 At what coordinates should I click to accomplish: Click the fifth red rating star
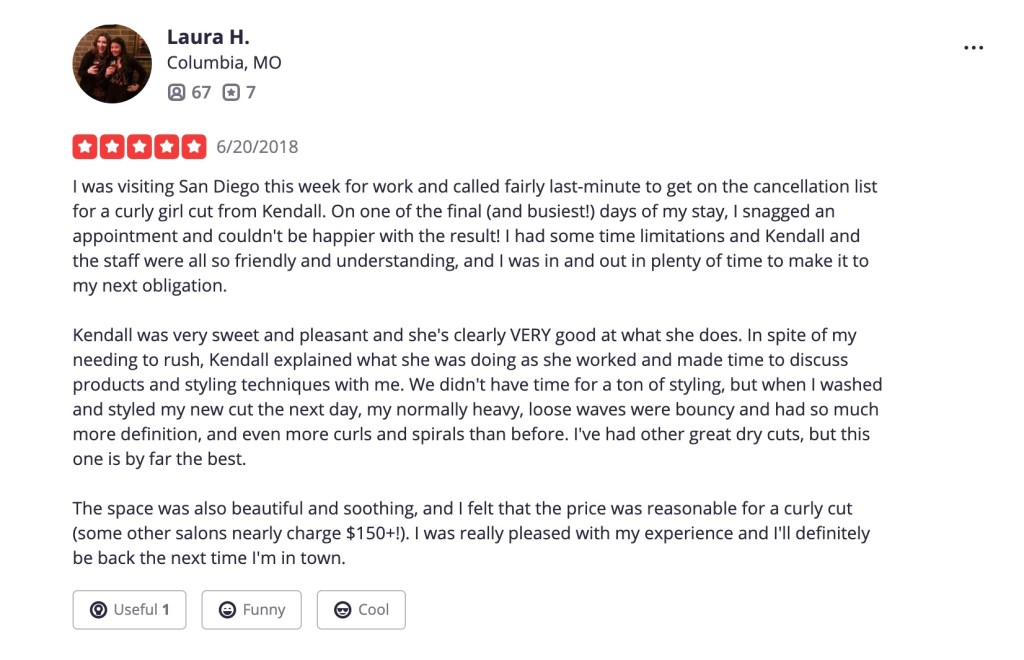coord(193,147)
